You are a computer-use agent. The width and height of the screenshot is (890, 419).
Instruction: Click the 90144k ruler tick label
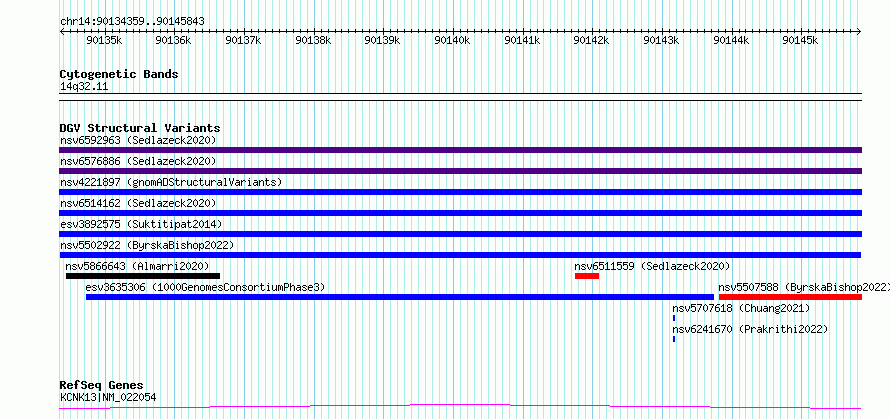tap(731, 40)
